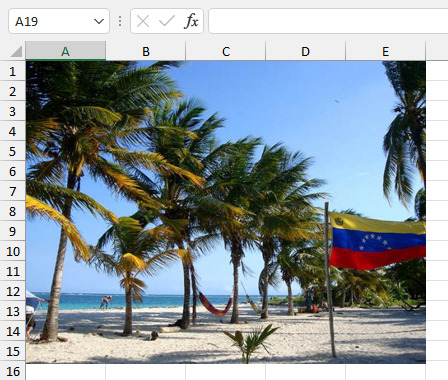The height and width of the screenshot is (380, 448).
Task: Select row 15 header
Action: (13, 351)
